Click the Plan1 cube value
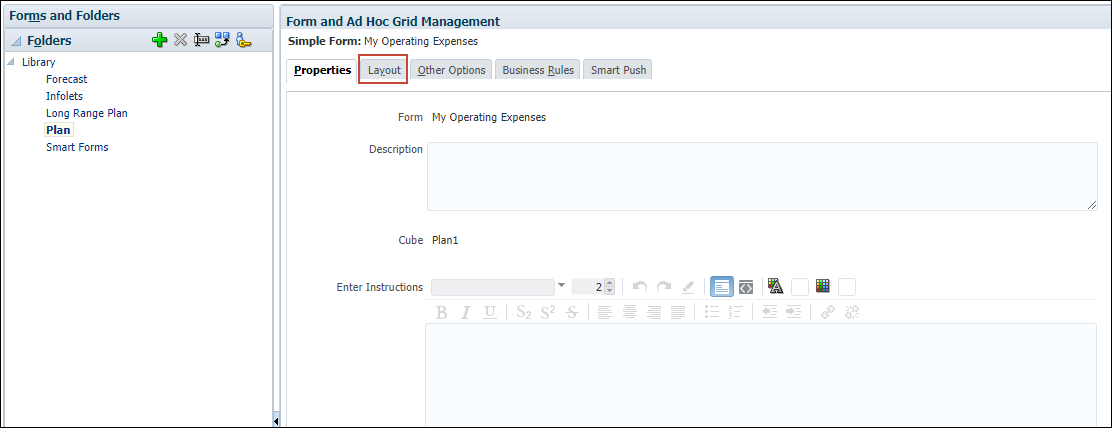The height and width of the screenshot is (428, 1112). click(445, 240)
